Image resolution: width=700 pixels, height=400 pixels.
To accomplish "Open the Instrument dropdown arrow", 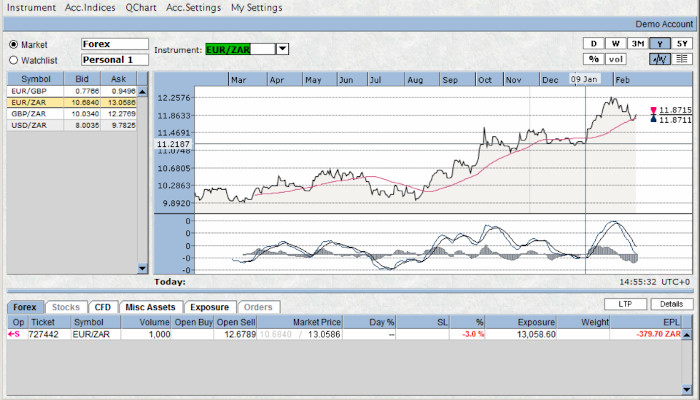I will pyautogui.click(x=282, y=48).
